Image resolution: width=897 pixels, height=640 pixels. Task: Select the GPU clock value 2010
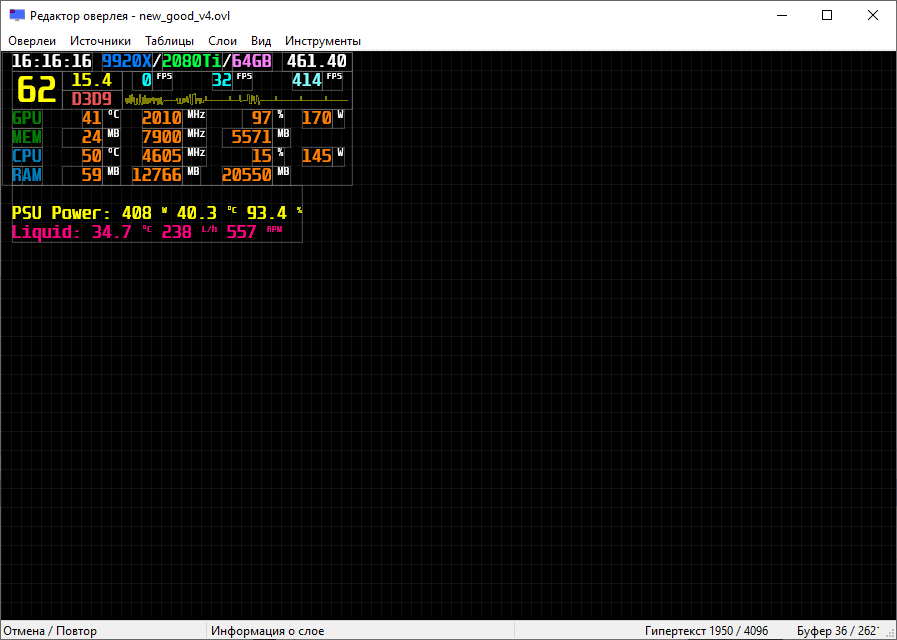162,118
